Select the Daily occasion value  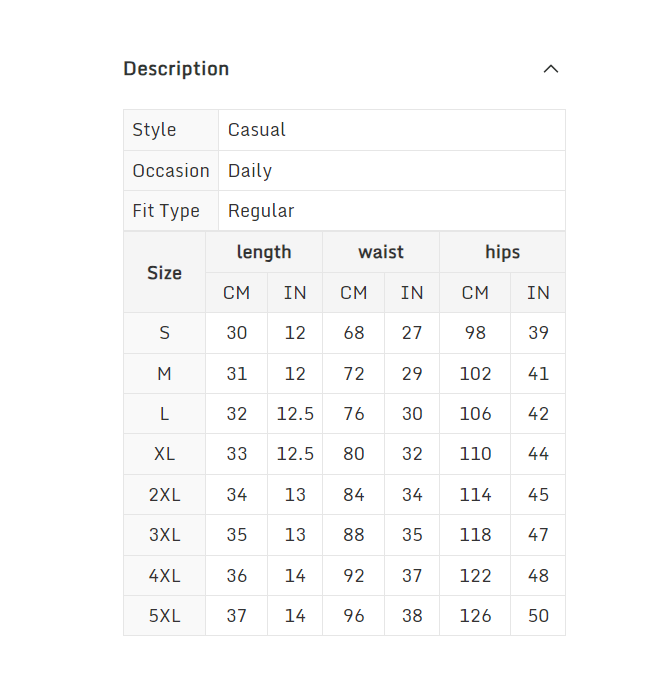(x=250, y=171)
